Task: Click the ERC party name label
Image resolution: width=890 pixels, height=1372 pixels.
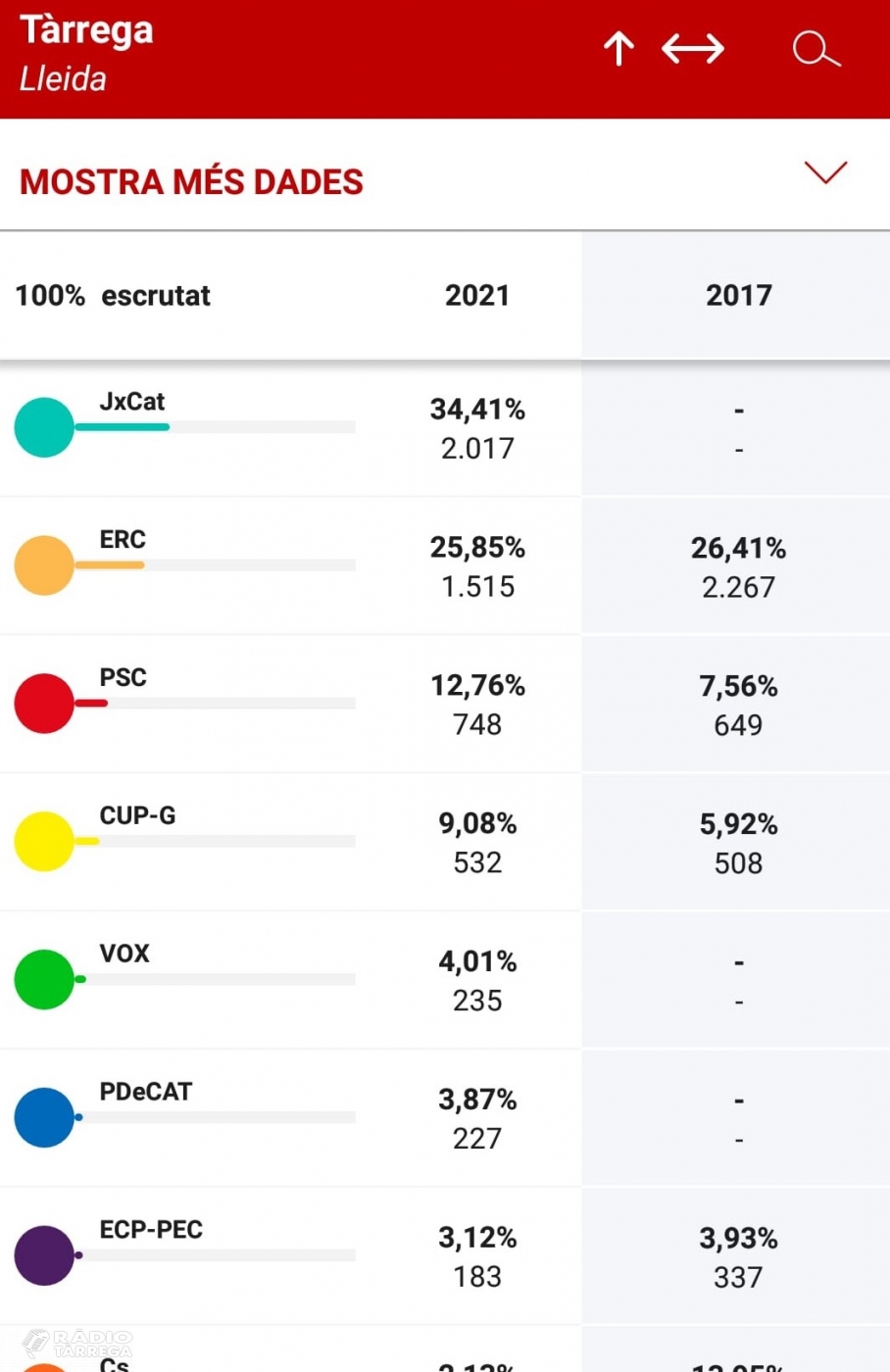Action: pos(123,540)
